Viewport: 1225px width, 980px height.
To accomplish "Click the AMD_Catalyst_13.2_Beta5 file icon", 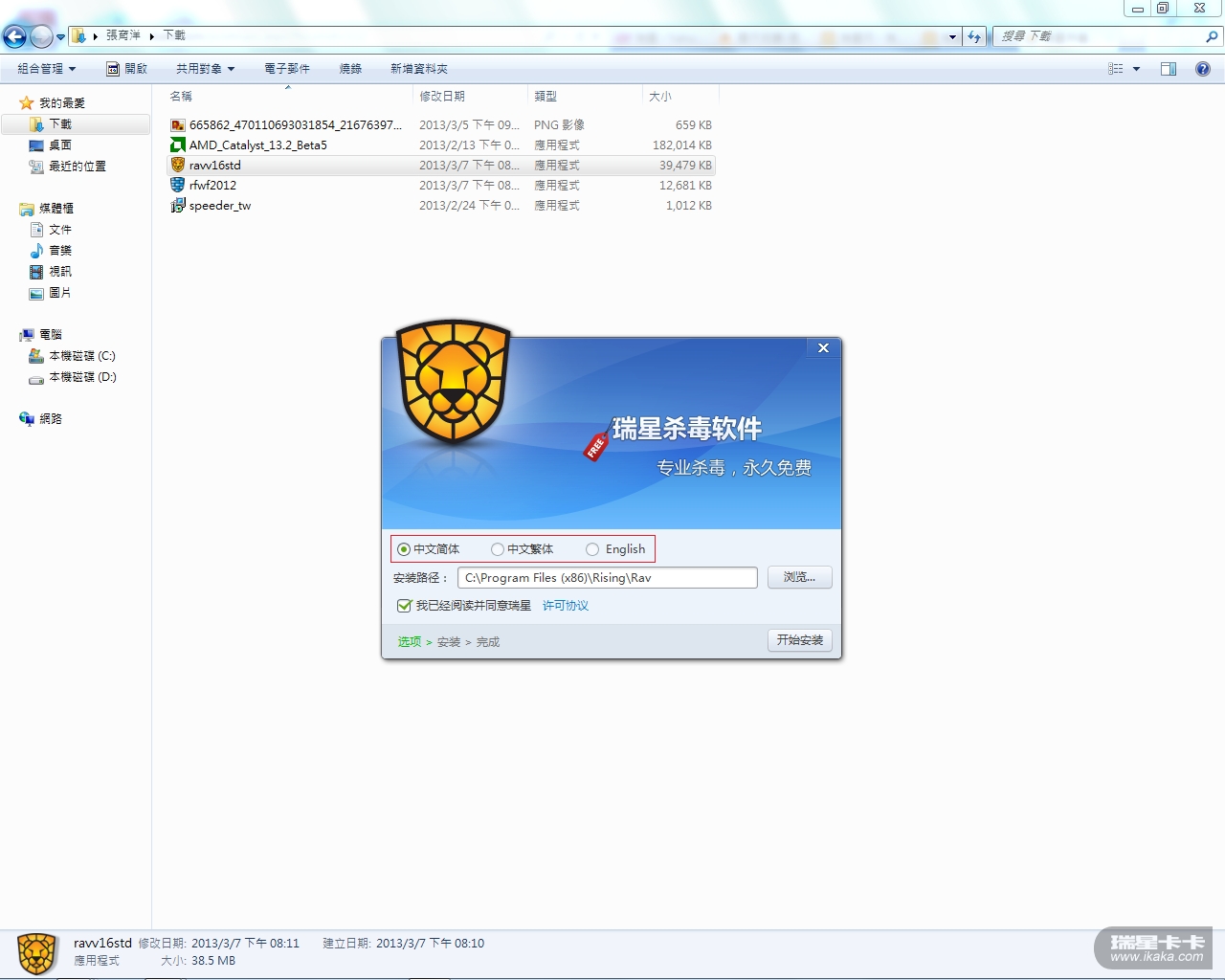I will pos(177,145).
